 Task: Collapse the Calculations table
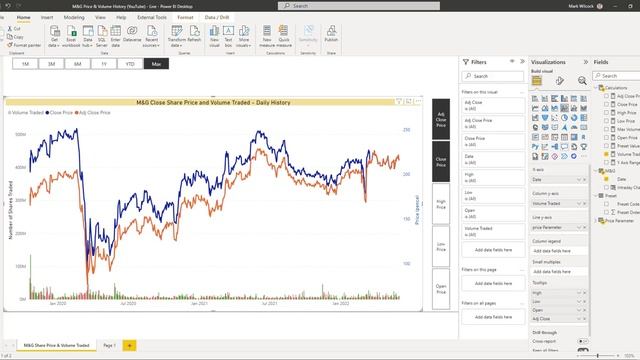(596, 88)
